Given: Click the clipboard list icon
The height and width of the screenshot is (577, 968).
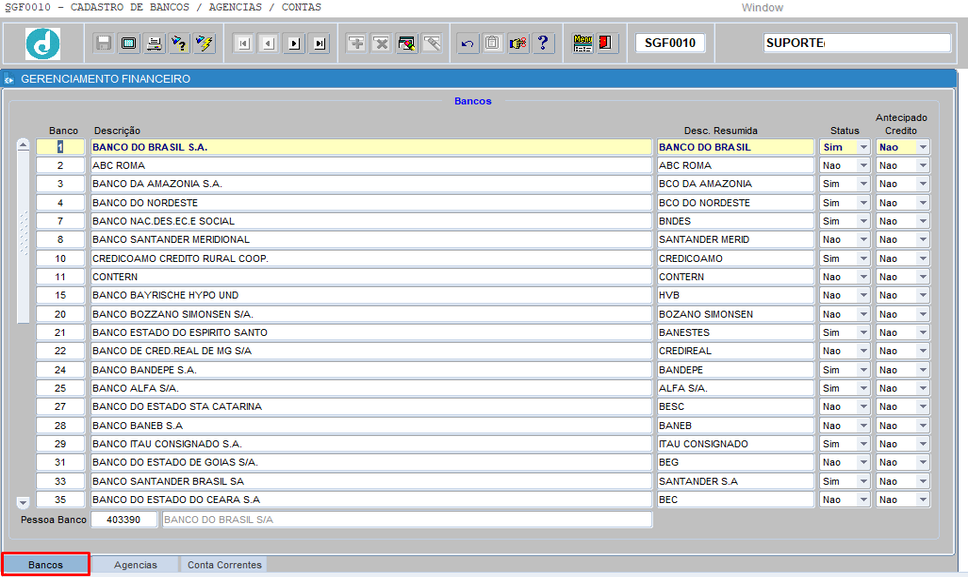Looking at the screenshot, I should click(493, 43).
